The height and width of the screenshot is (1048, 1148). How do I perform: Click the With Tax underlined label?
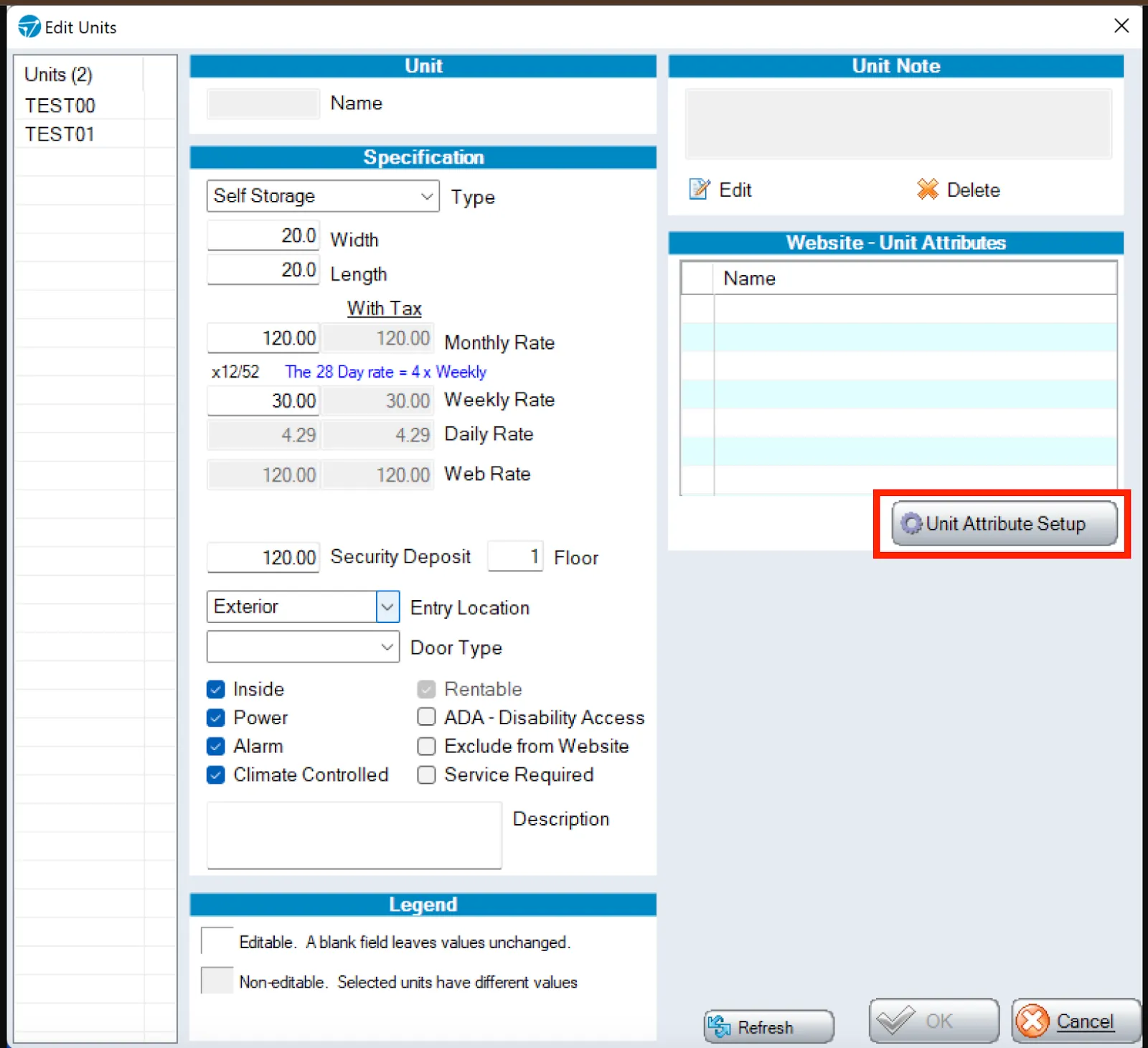[x=385, y=309]
